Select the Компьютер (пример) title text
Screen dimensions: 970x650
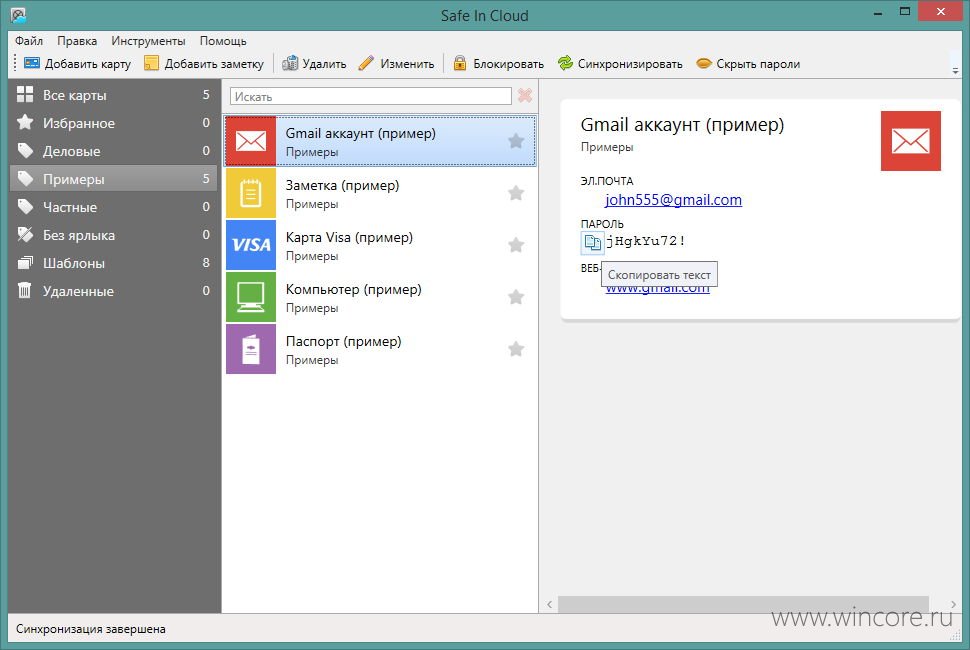click(x=353, y=289)
